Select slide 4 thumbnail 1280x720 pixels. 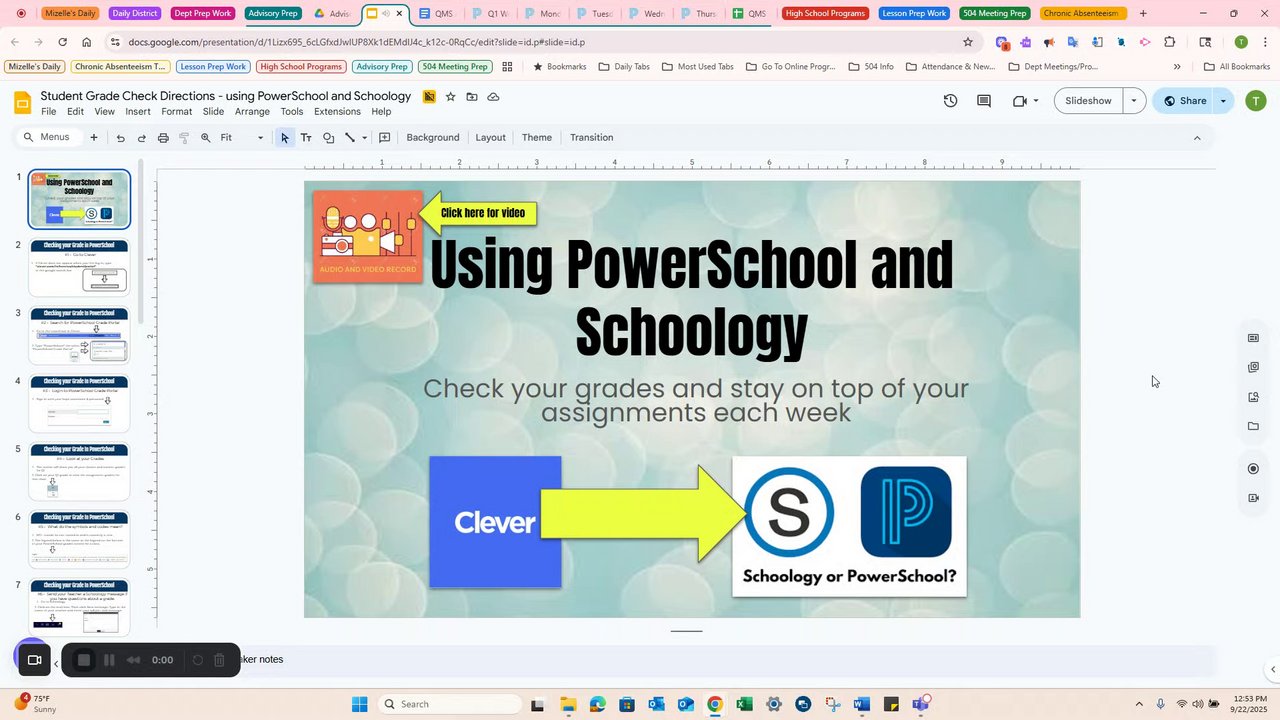(80, 403)
